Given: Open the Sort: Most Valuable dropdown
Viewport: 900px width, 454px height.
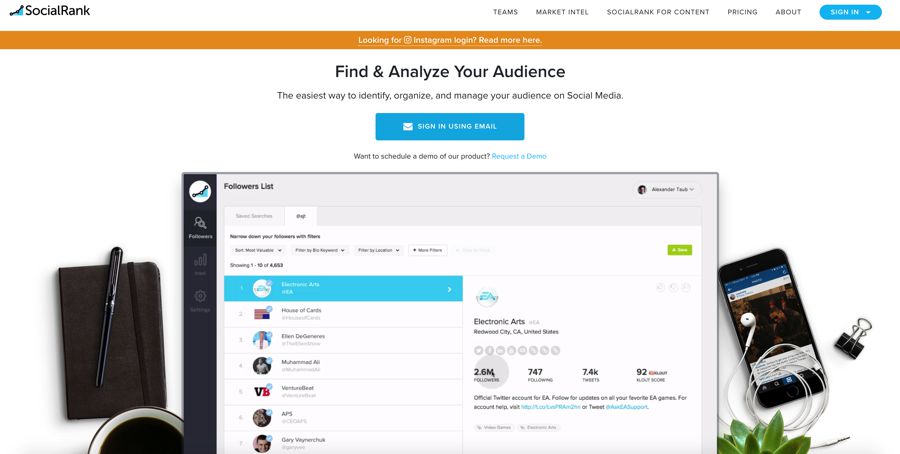Looking at the screenshot, I should (258, 250).
